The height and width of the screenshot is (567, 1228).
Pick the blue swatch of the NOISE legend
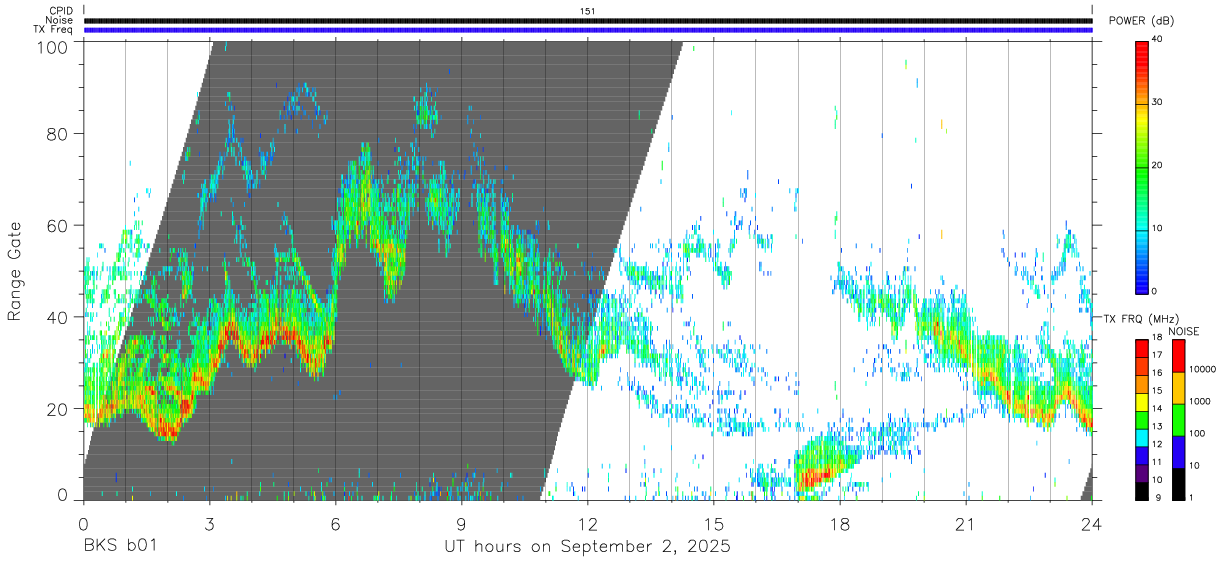(1178, 452)
